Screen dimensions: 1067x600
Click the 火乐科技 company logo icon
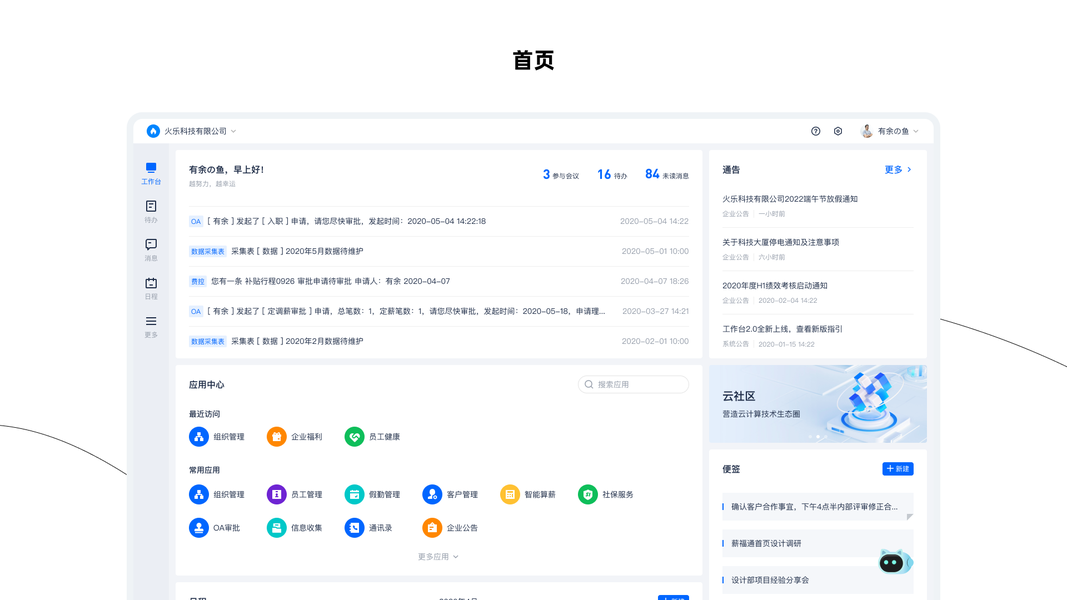pos(153,131)
